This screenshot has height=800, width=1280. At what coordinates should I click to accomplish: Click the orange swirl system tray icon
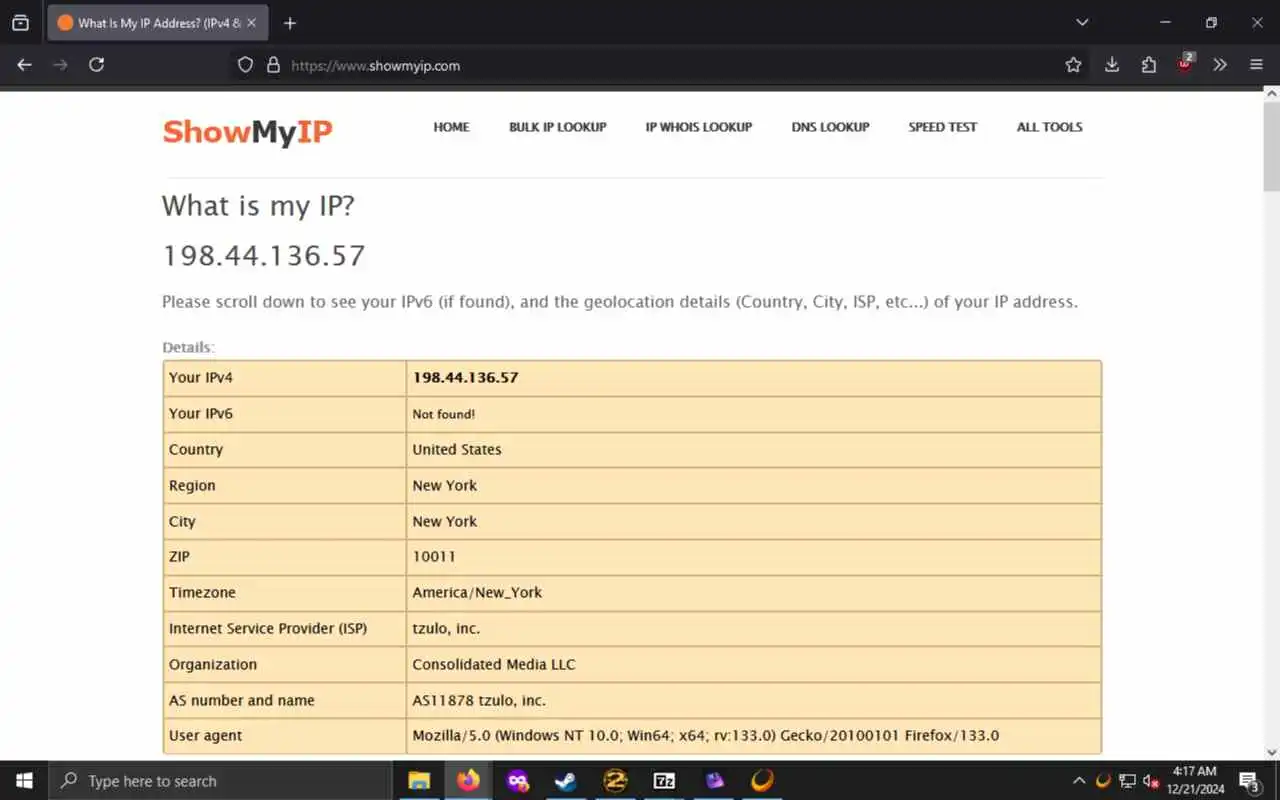pos(1103,781)
